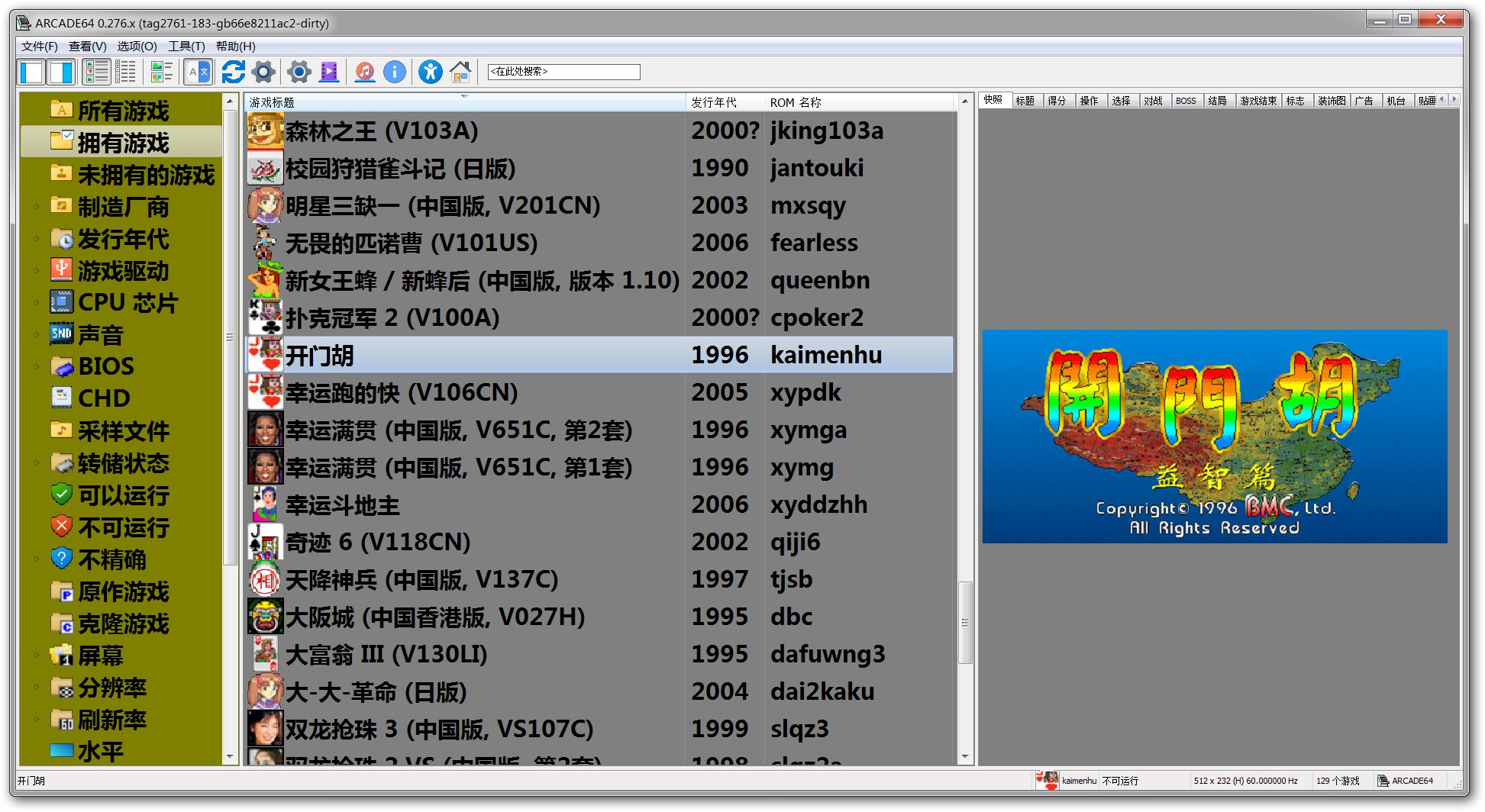
Task: Expand the 制造厂商 tree node
Action: click(36, 206)
